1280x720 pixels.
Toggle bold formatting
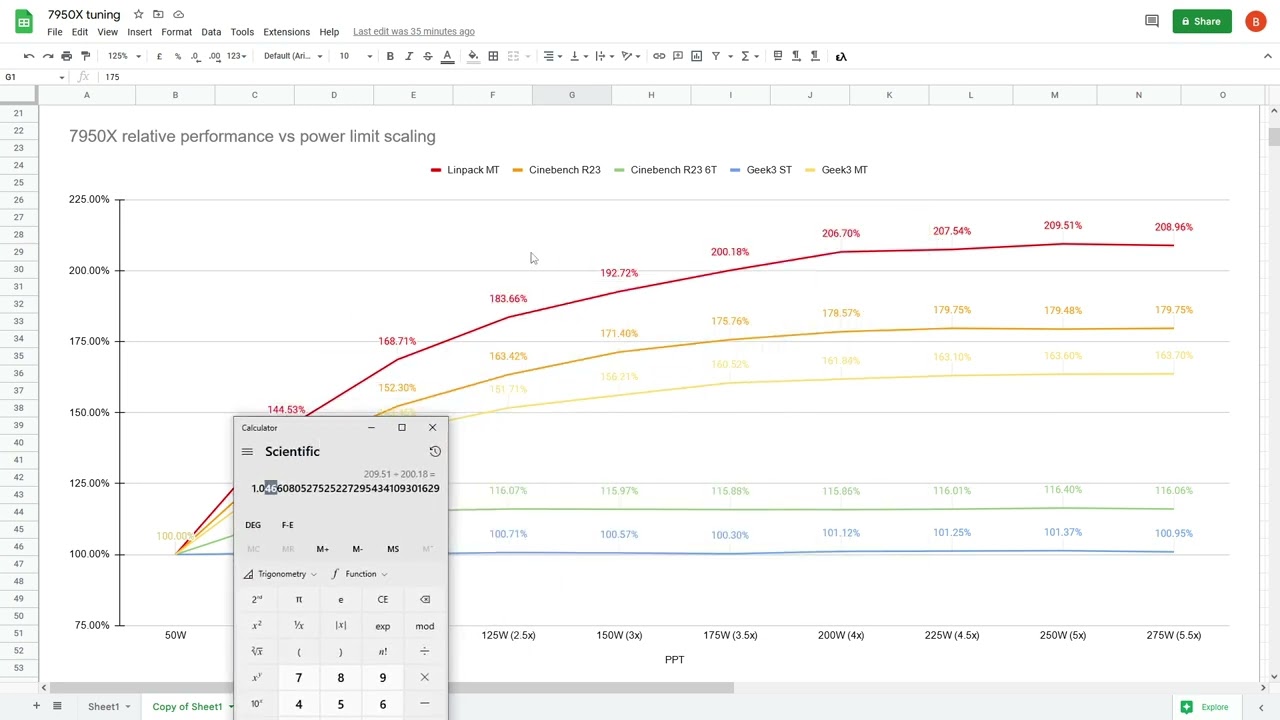point(390,56)
